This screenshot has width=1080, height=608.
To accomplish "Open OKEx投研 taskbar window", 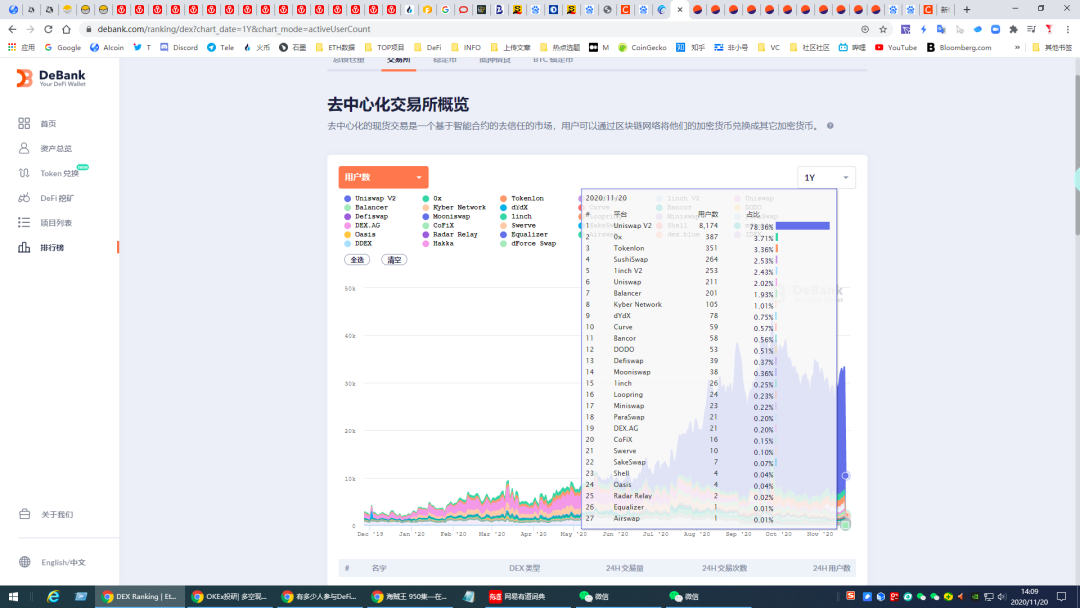I will (229, 596).
